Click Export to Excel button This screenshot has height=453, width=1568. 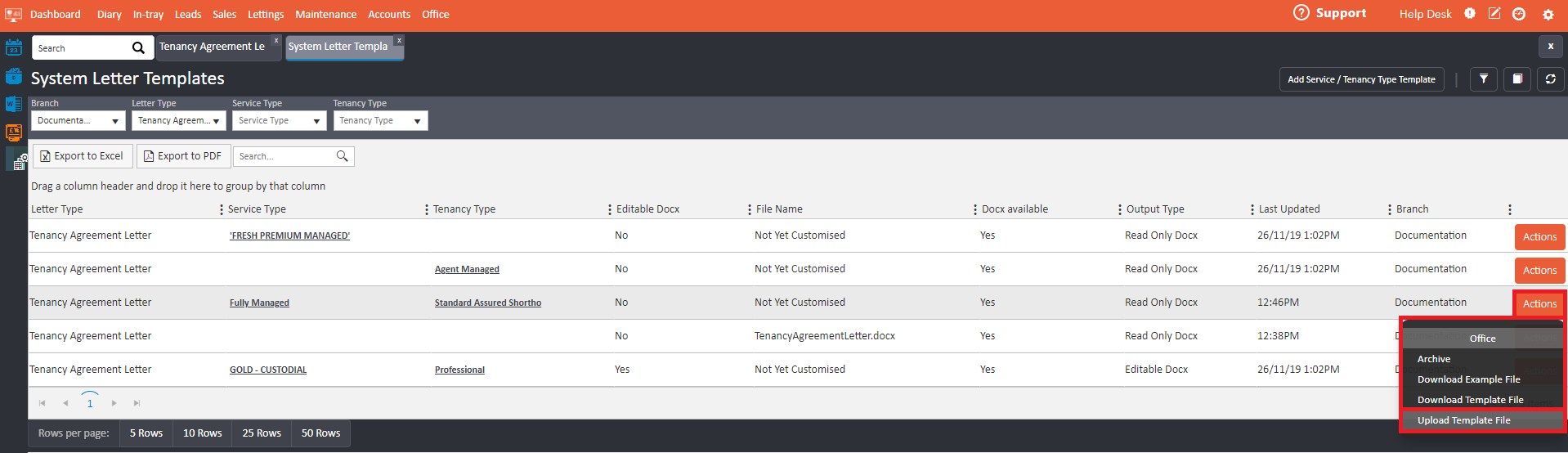(83, 156)
